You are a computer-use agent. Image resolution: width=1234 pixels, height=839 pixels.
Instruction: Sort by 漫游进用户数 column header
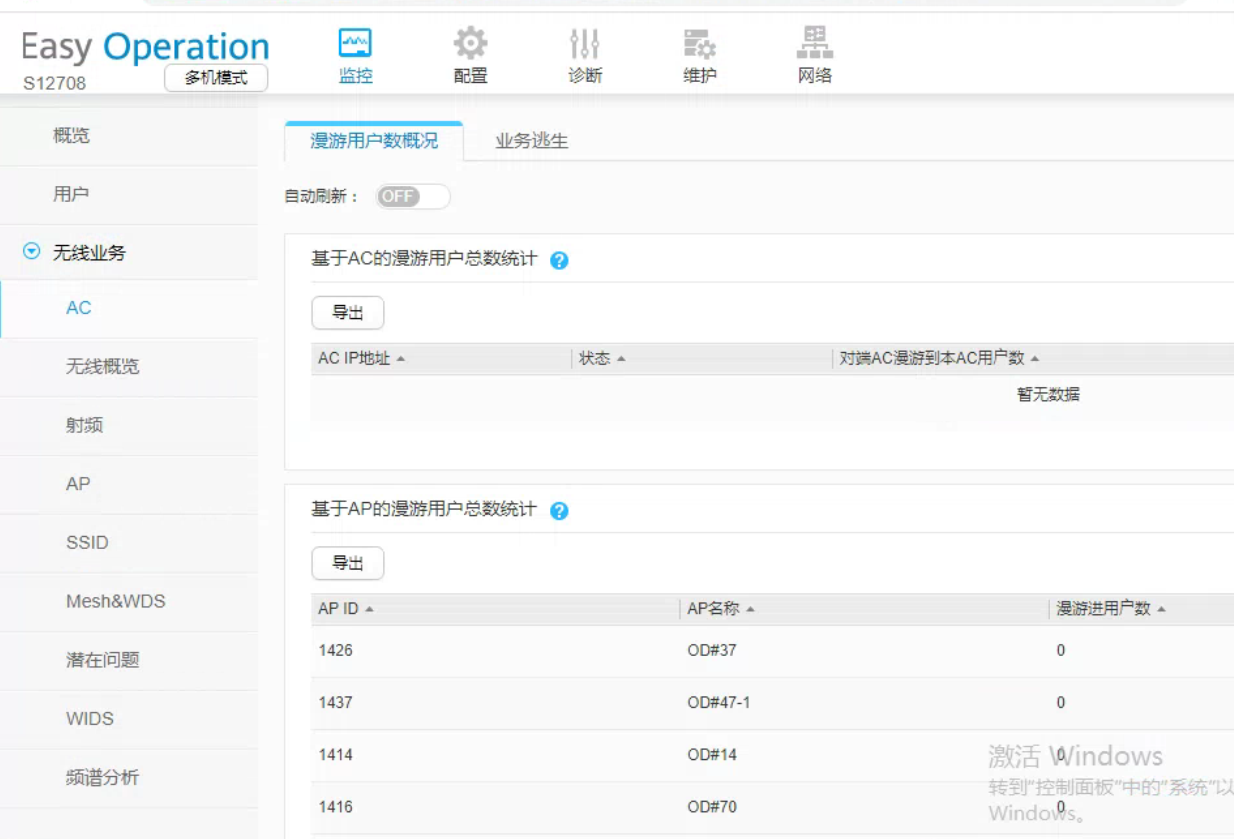[x=1110, y=609]
